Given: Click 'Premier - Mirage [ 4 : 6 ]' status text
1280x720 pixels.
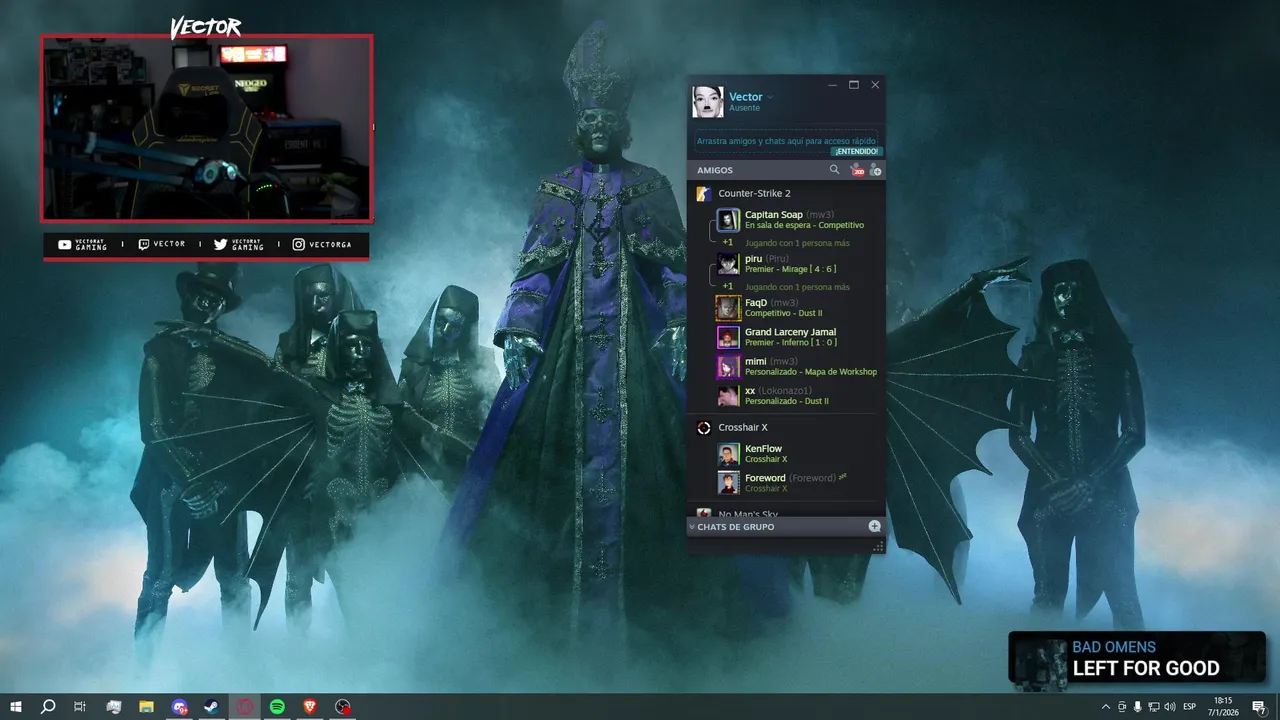Looking at the screenshot, I should tap(790, 270).
